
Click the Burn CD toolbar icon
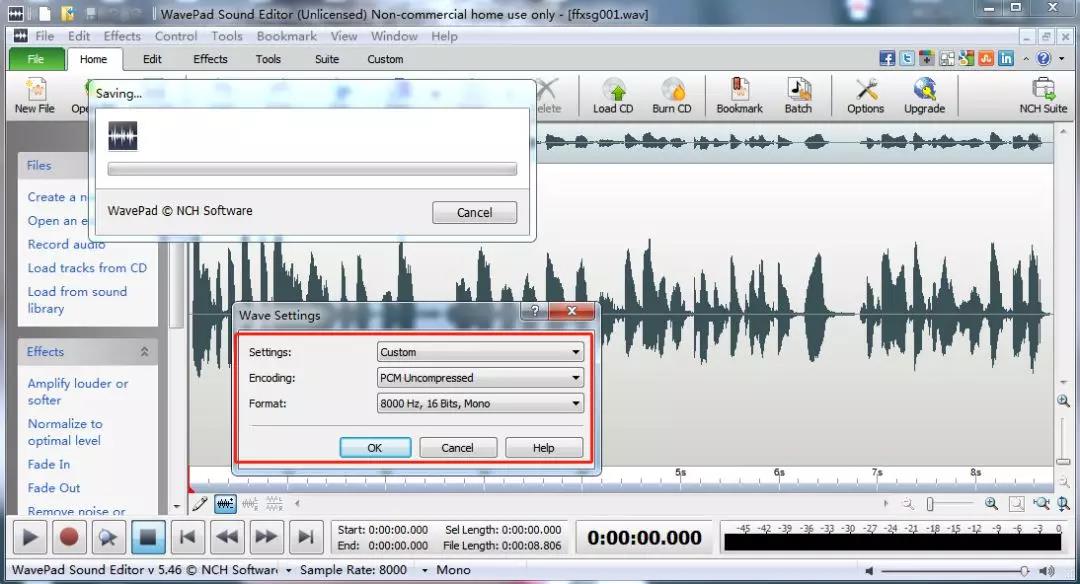pos(672,96)
